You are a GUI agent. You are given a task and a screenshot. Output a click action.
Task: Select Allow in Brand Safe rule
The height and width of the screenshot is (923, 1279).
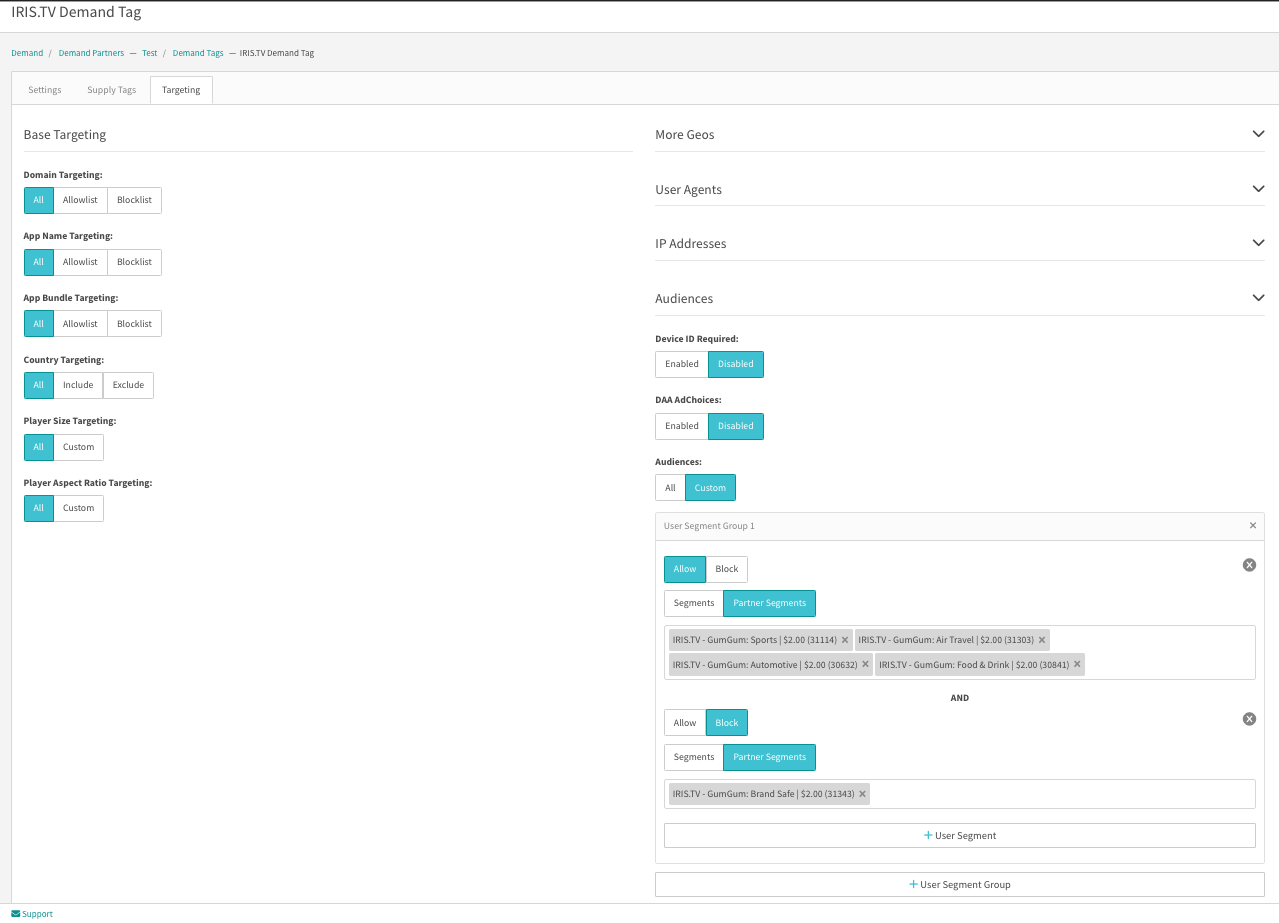point(685,723)
